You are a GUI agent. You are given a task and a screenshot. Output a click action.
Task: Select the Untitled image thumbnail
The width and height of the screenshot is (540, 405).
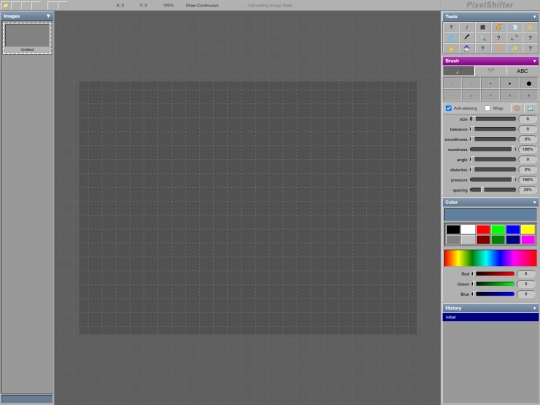[x=27, y=38]
